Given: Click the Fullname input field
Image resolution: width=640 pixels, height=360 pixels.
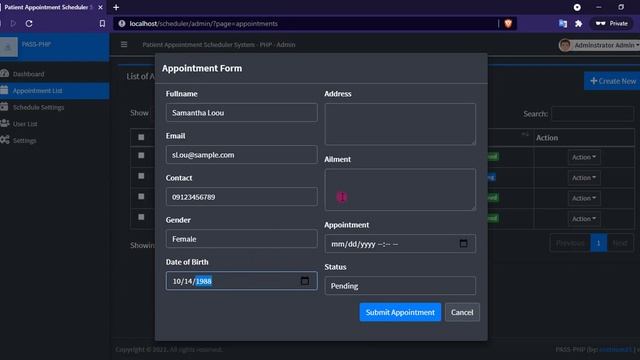Looking at the screenshot, I should tap(241, 113).
